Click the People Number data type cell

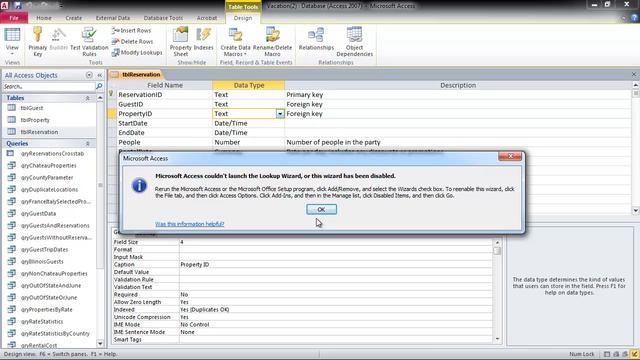[x=249, y=142]
